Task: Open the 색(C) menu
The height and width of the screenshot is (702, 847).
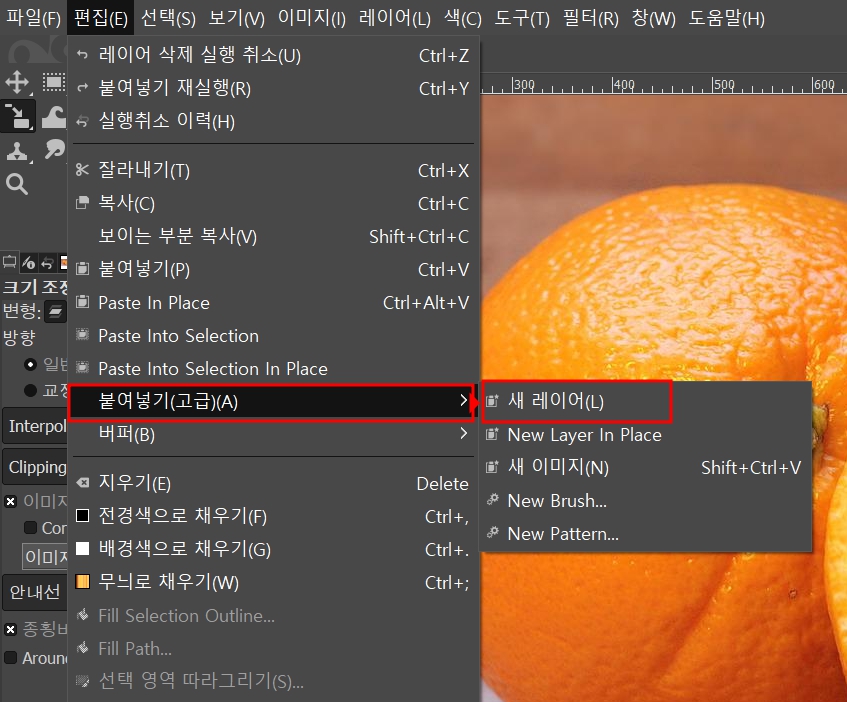Action: [463, 18]
